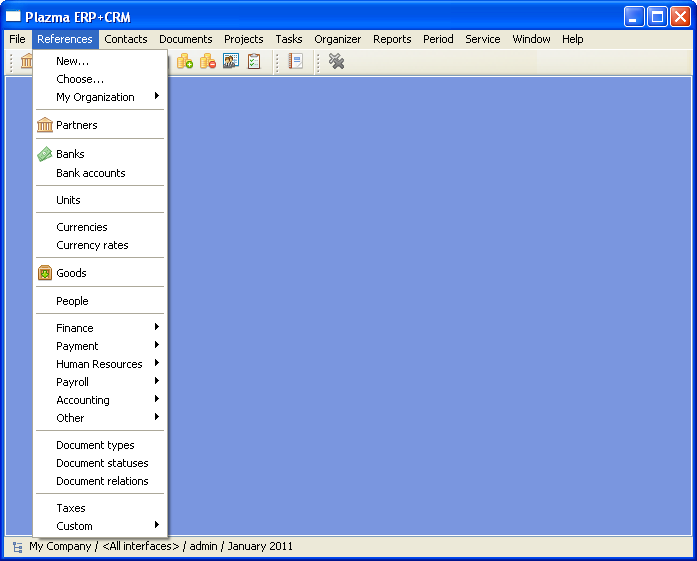Open the notebook icon in toolbar

296,62
